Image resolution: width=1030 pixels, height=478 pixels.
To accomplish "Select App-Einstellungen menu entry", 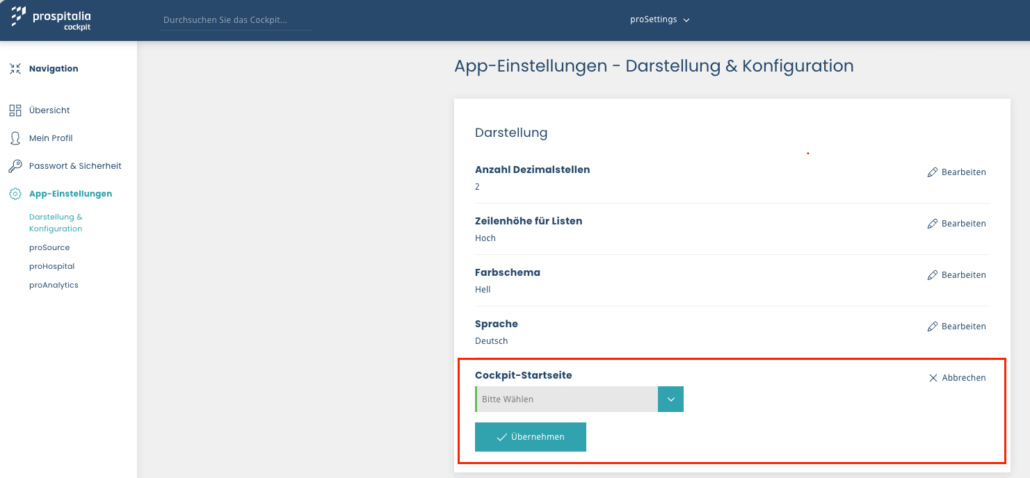I will (x=70, y=194).
